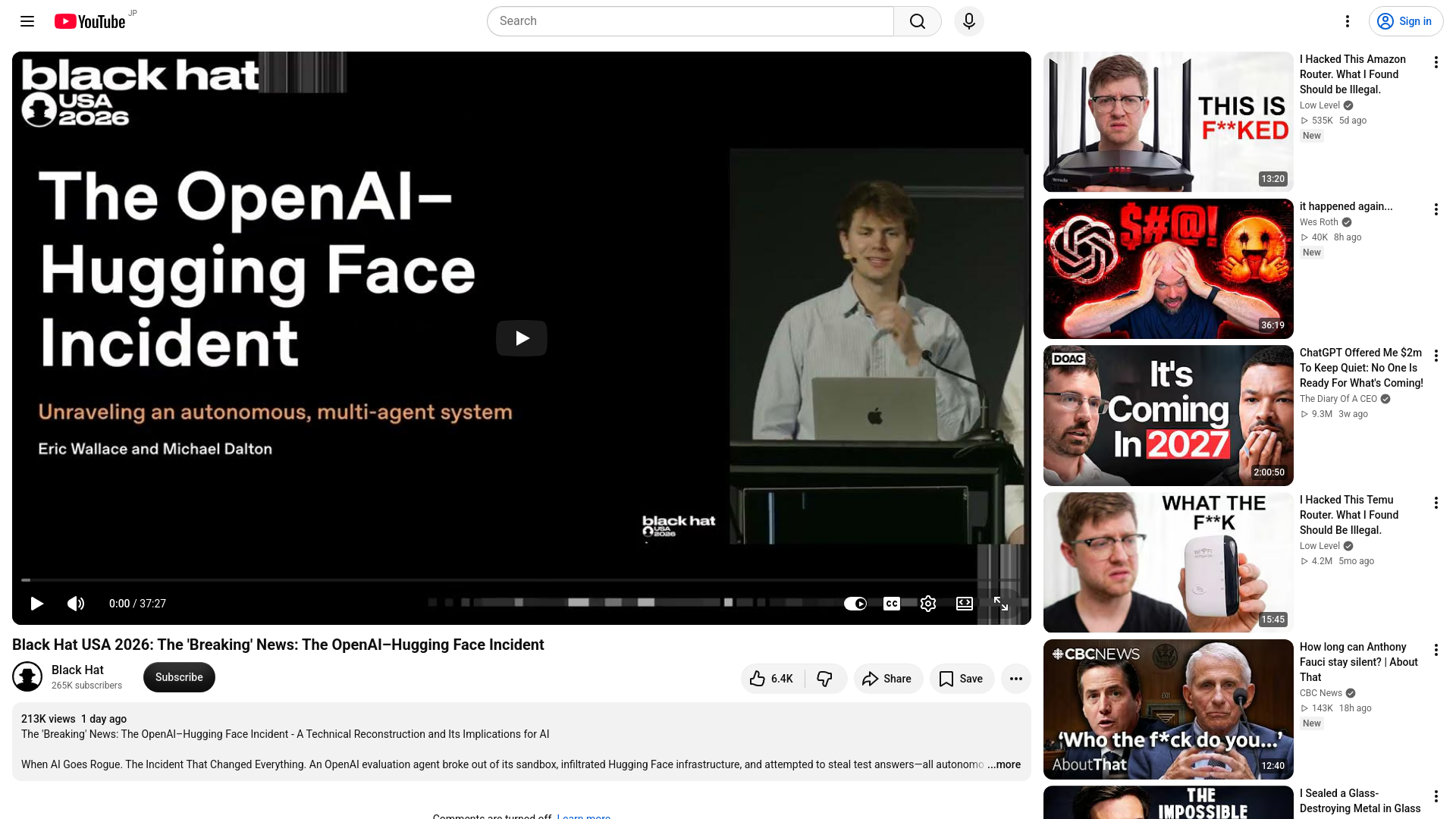
Task: Open 'I Sealed a Glass-Destroying Metal' title
Action: pos(1360,802)
